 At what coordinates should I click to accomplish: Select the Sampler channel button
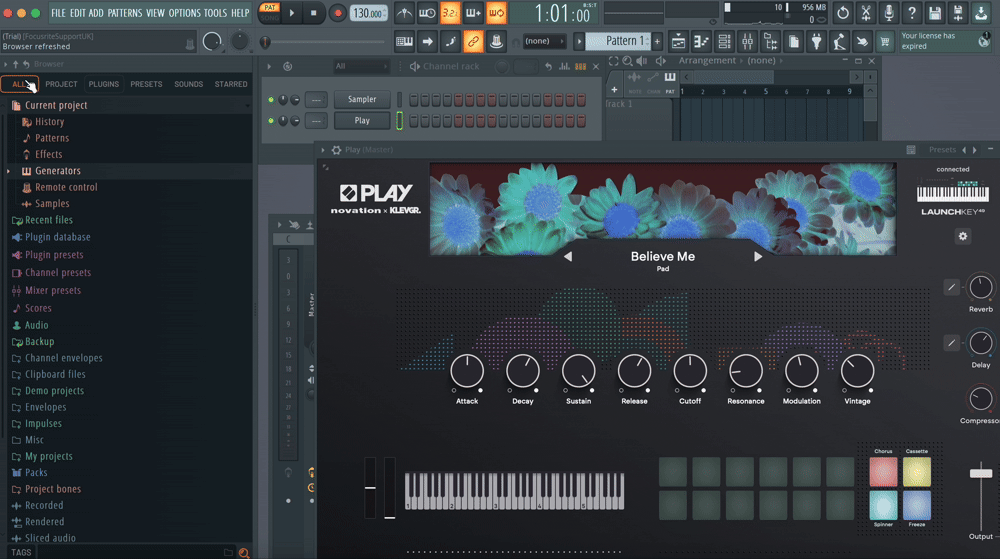[x=362, y=99]
